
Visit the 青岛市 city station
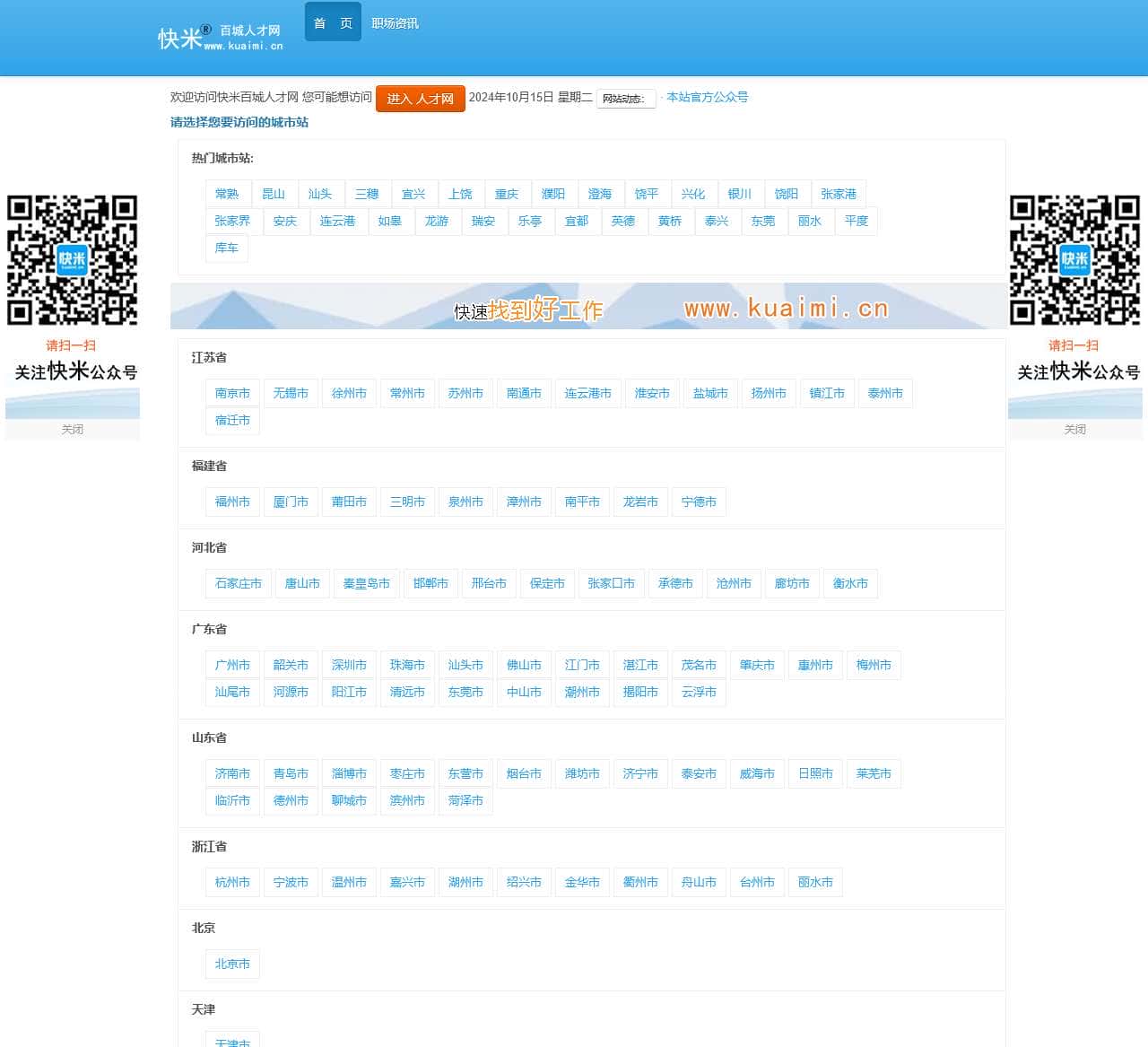pyautogui.click(x=291, y=773)
